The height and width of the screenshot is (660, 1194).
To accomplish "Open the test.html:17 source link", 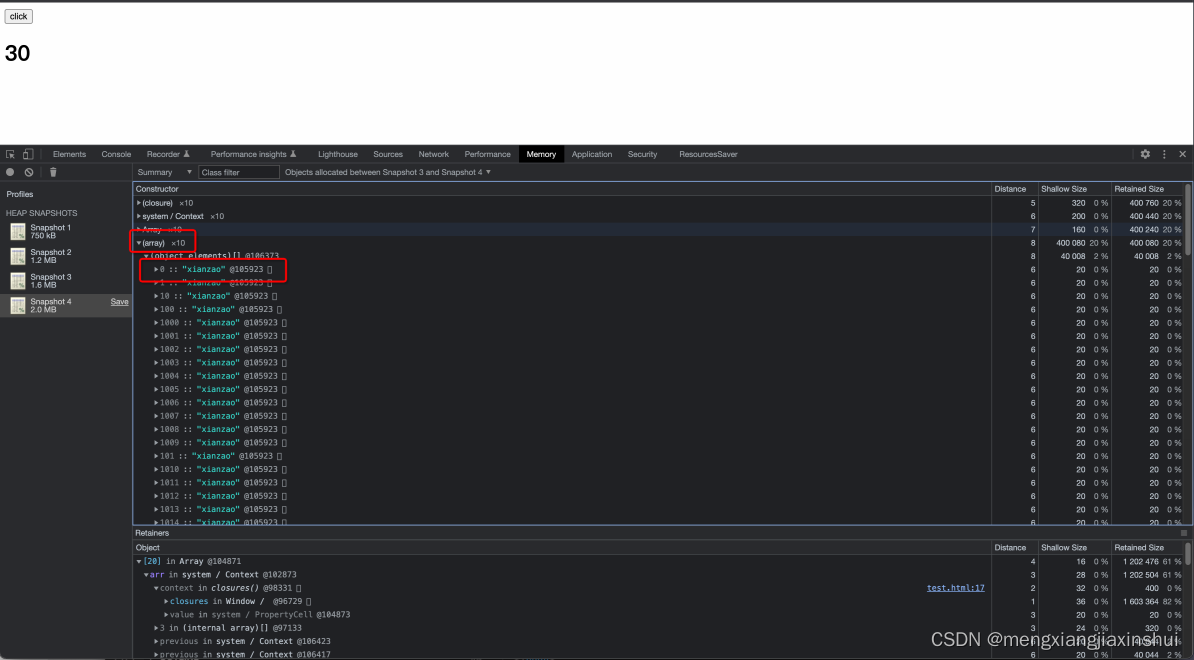I will pos(956,588).
